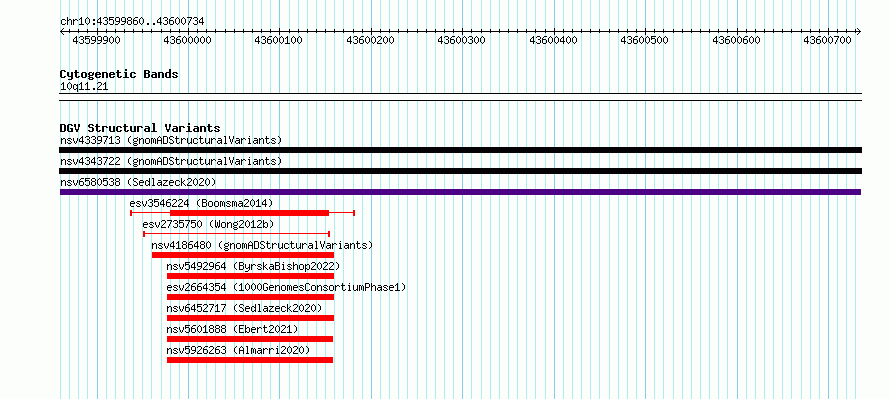Image resolution: width=890 pixels, height=399 pixels.
Task: Open nsv6580538 (Sedlazeck2020) label
Action: coord(138,182)
